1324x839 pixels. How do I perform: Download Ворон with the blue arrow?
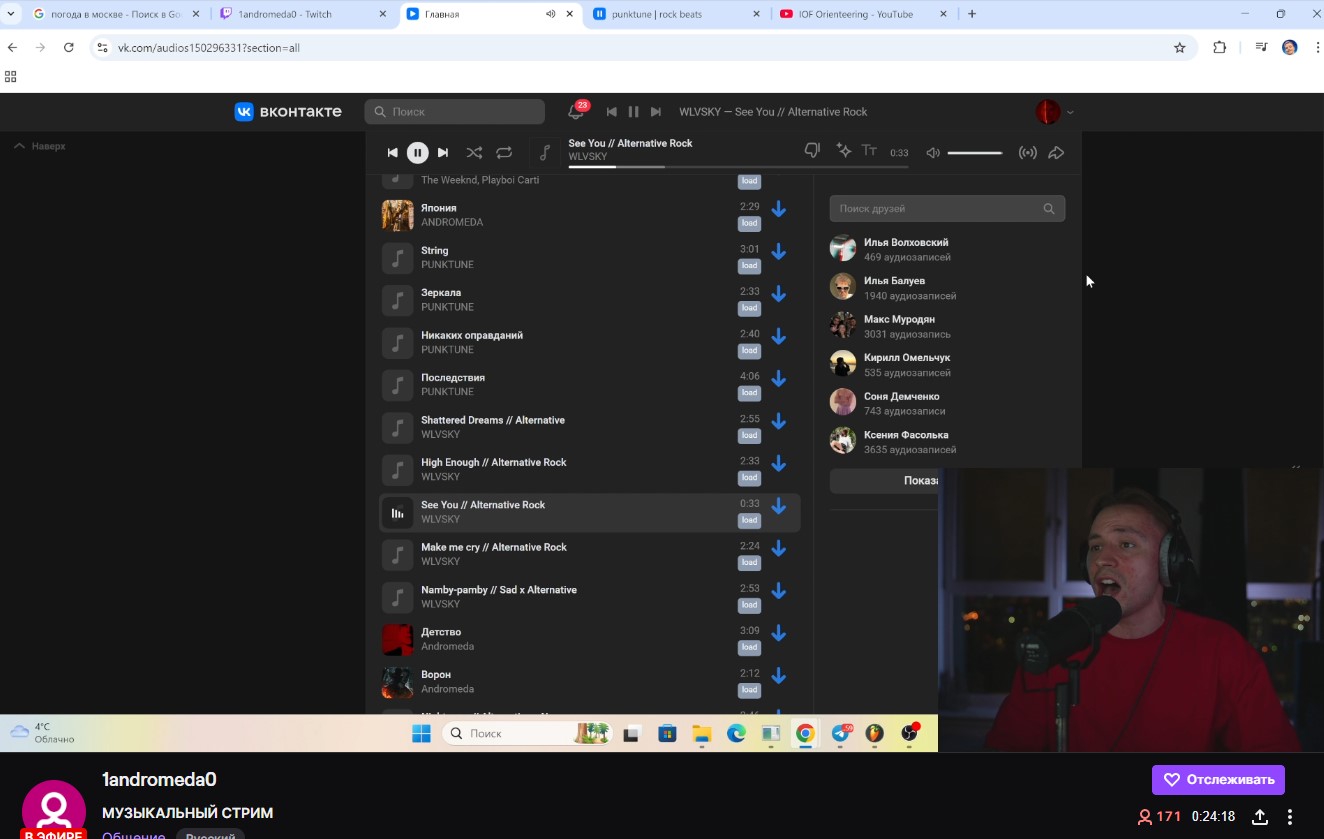click(x=779, y=676)
